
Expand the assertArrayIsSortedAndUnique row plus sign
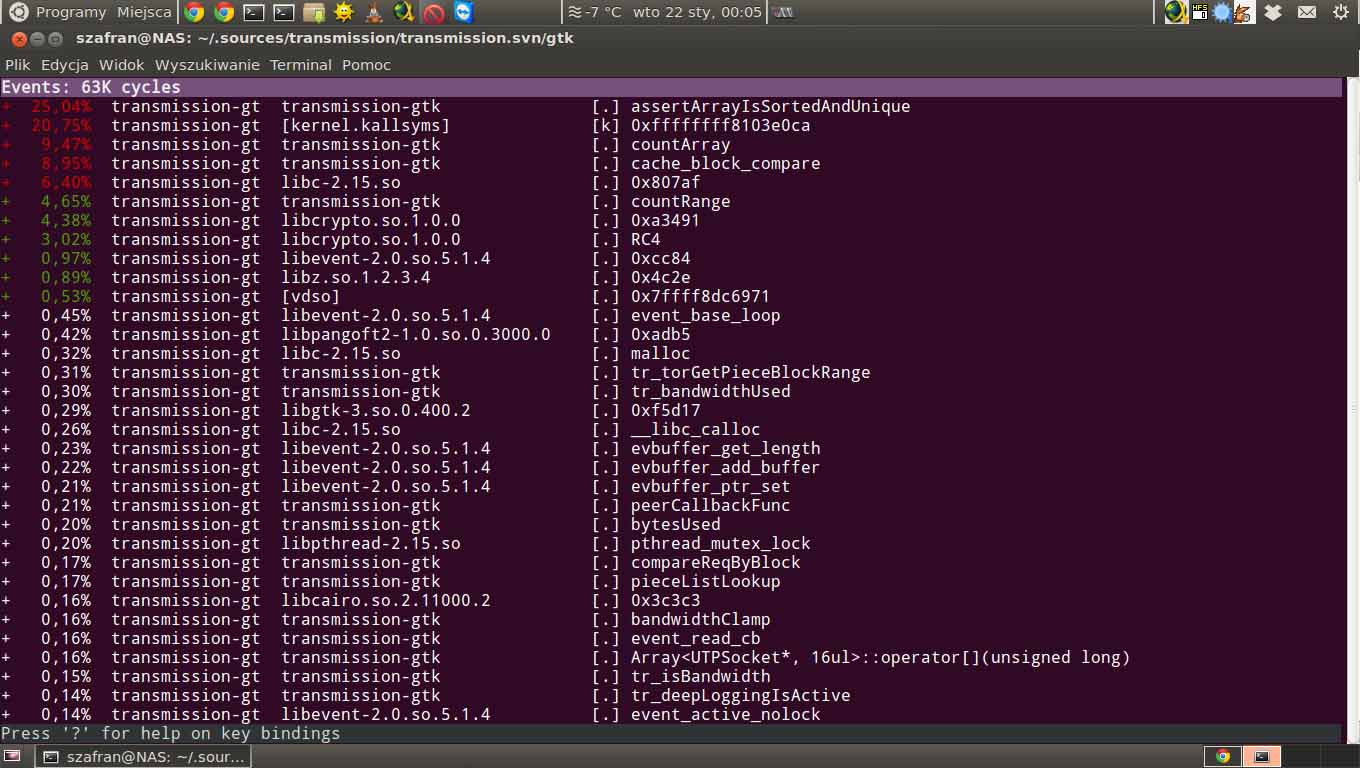tap(6, 106)
